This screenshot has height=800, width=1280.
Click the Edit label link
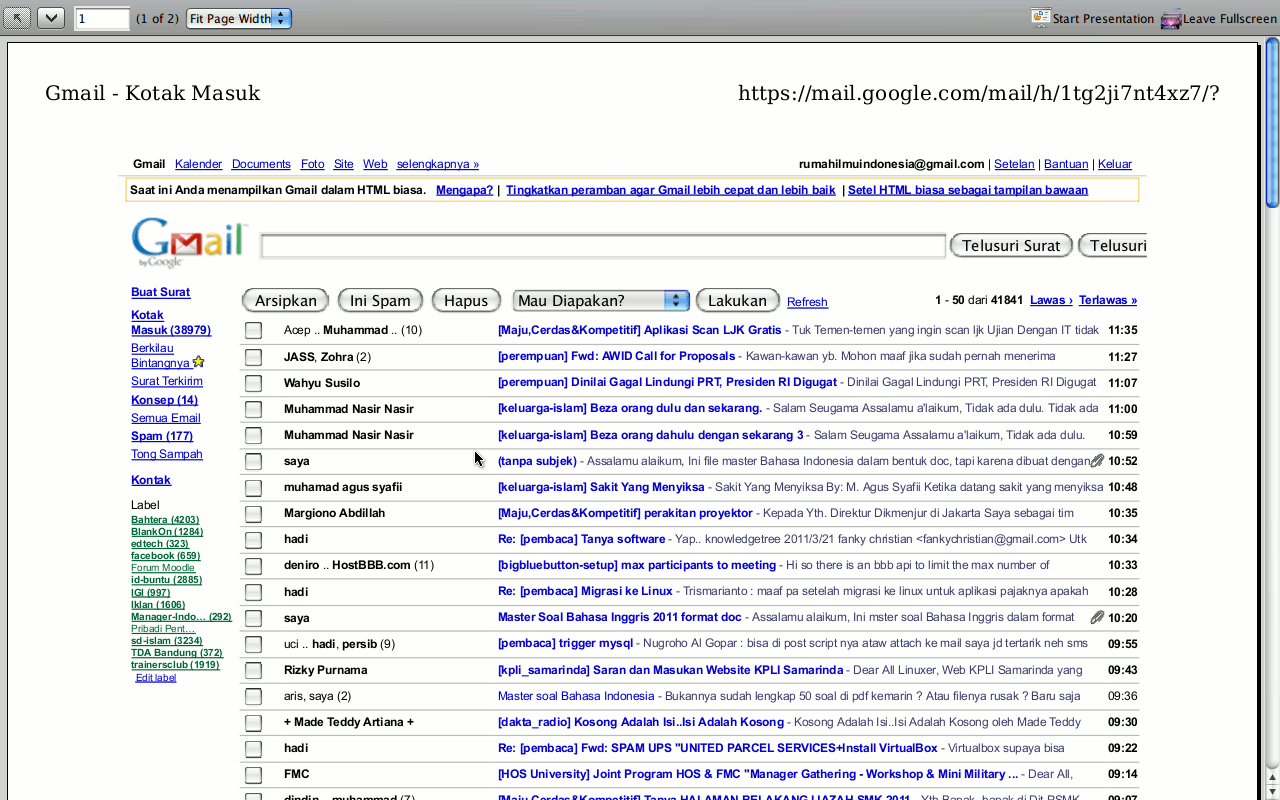(x=156, y=678)
